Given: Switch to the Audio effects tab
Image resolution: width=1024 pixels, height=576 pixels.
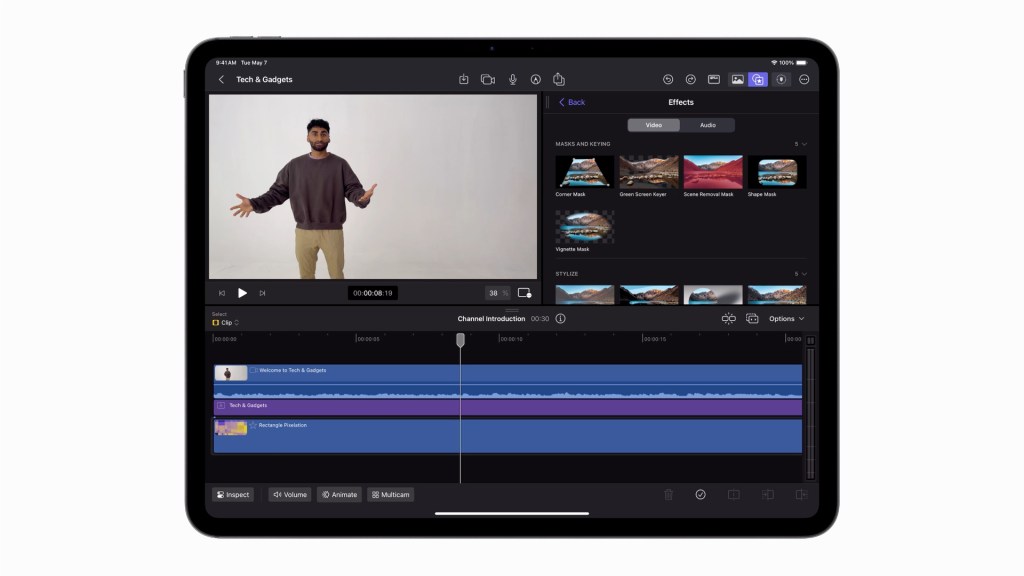Looking at the screenshot, I should coord(708,125).
